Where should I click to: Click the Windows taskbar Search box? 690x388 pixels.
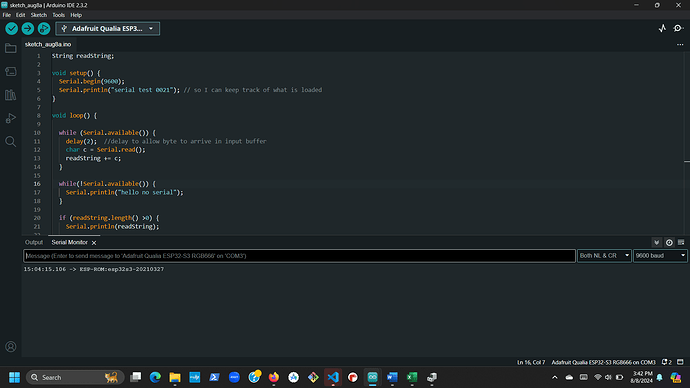tap(75, 377)
